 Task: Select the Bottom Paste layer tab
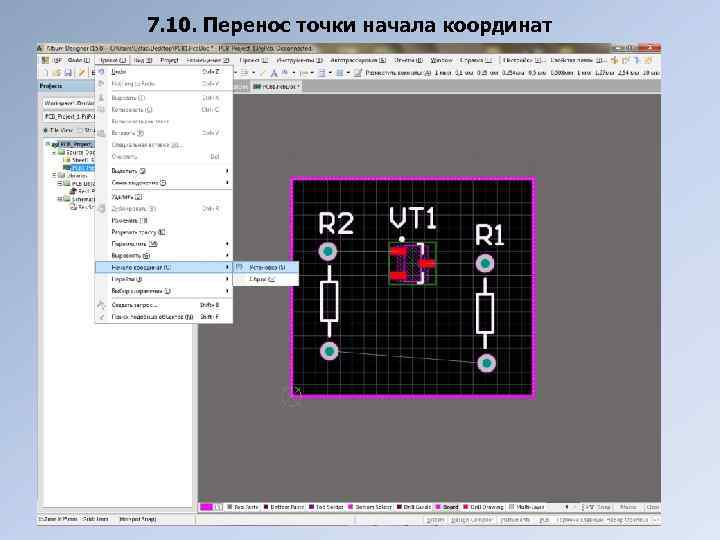pos(284,507)
